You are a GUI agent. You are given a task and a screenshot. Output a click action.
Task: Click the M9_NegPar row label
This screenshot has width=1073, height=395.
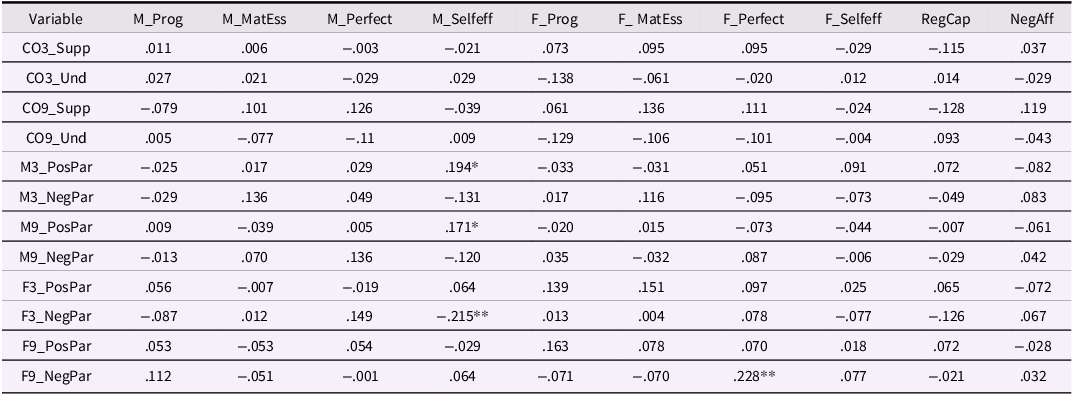(x=56, y=257)
